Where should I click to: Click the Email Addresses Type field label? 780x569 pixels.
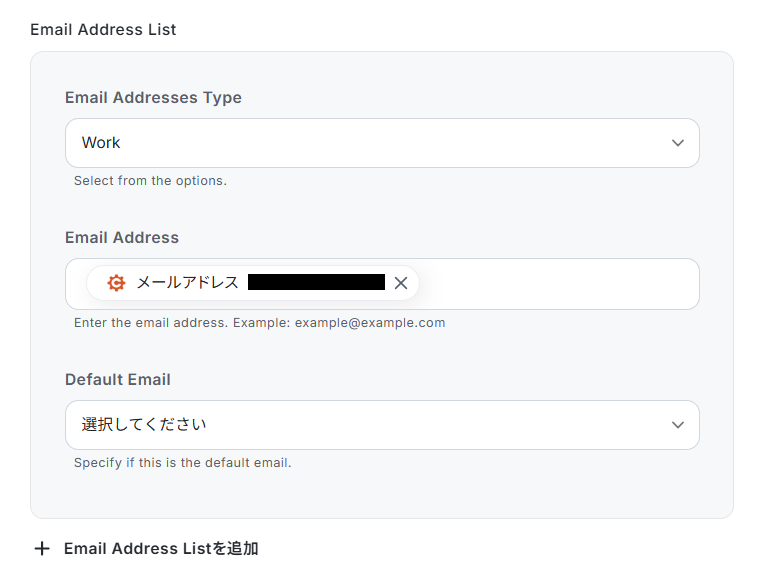[153, 98]
